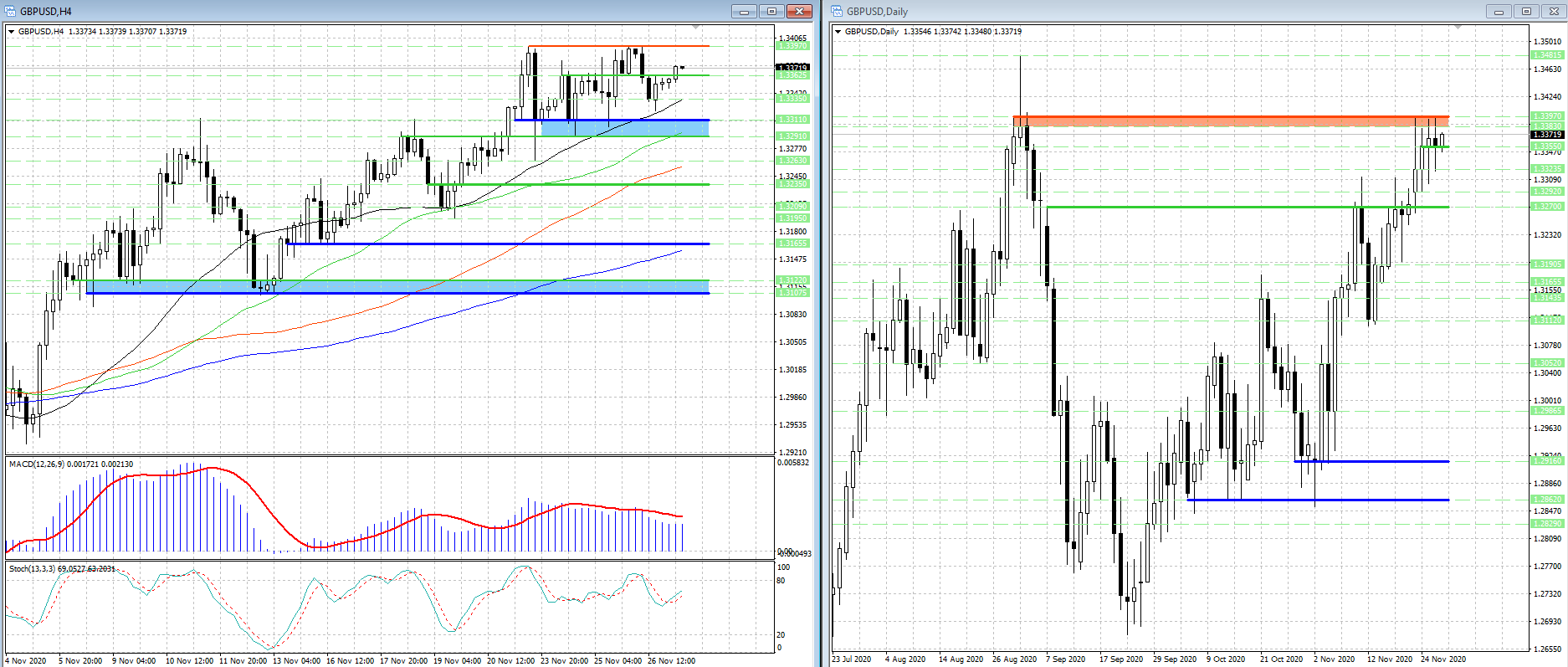Close the GBPUSD,H4 chart window
This screenshot has height=667, width=1568.
[x=799, y=11]
